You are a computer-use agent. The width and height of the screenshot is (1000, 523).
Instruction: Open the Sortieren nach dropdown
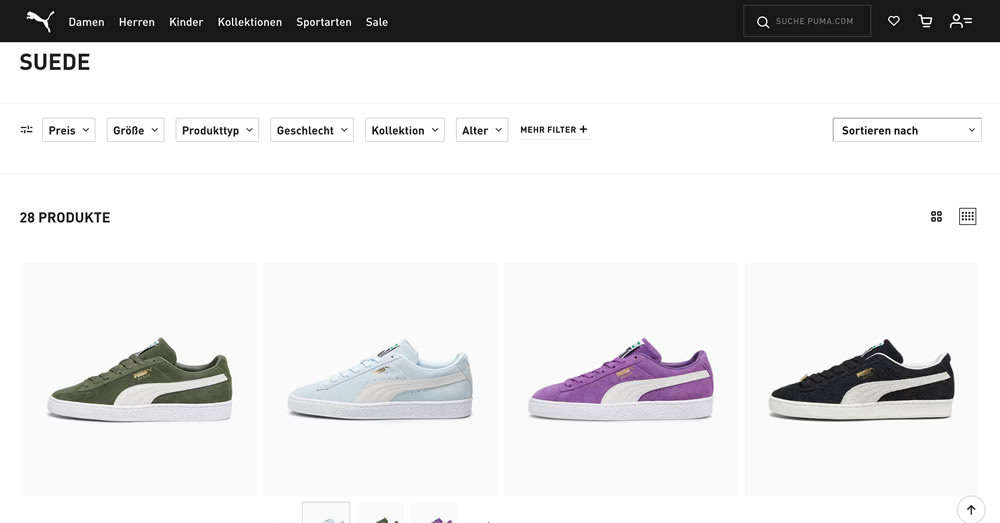point(907,130)
